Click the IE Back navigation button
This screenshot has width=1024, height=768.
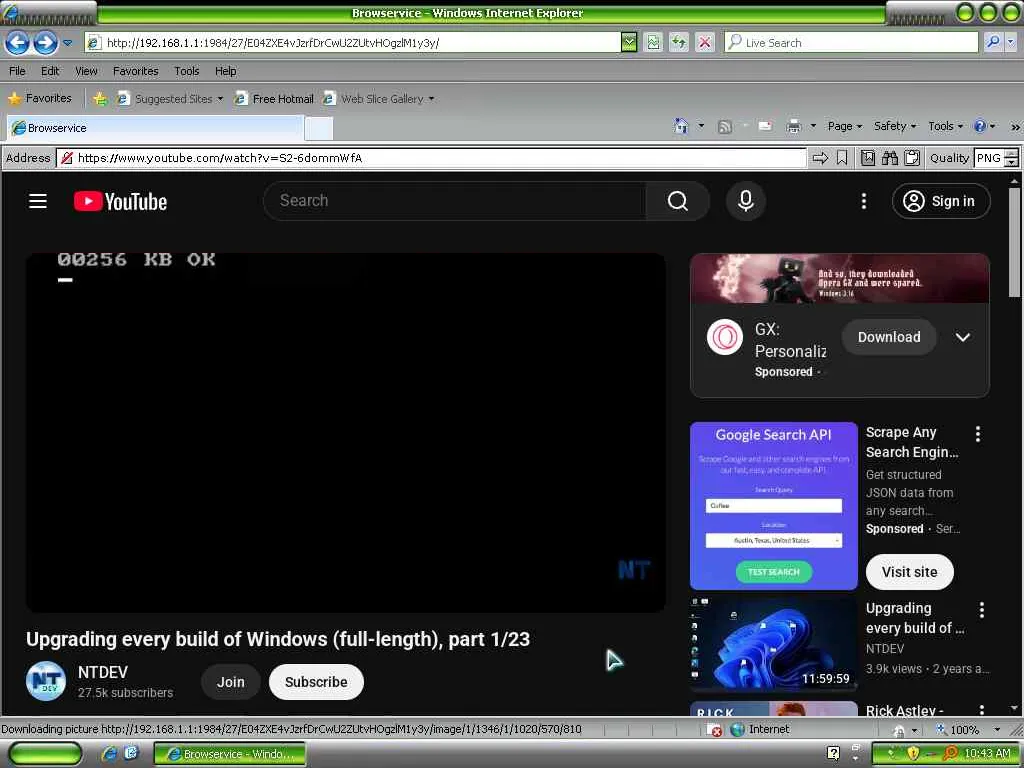18,43
